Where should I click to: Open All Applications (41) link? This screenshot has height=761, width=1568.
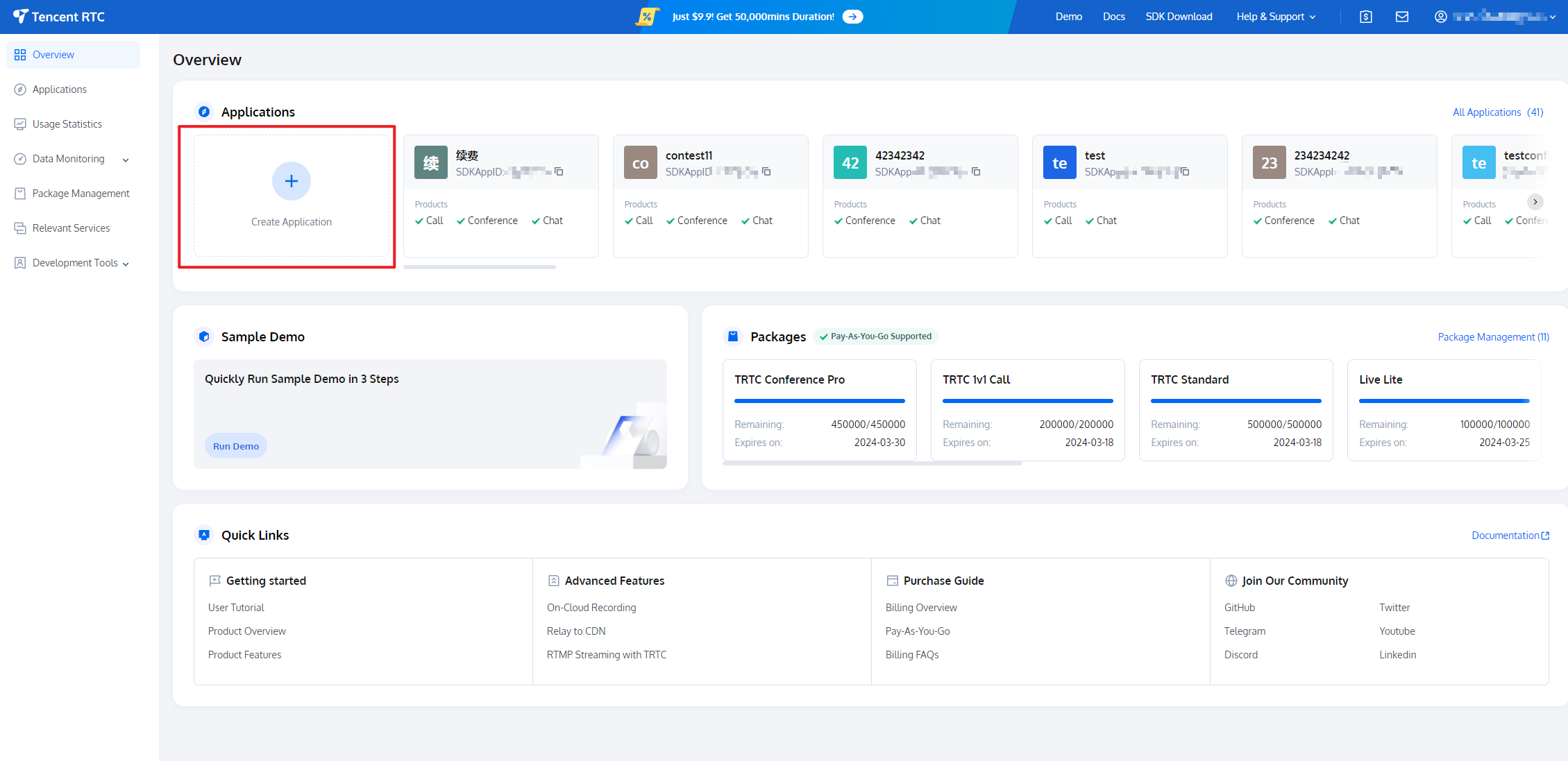[1497, 112]
